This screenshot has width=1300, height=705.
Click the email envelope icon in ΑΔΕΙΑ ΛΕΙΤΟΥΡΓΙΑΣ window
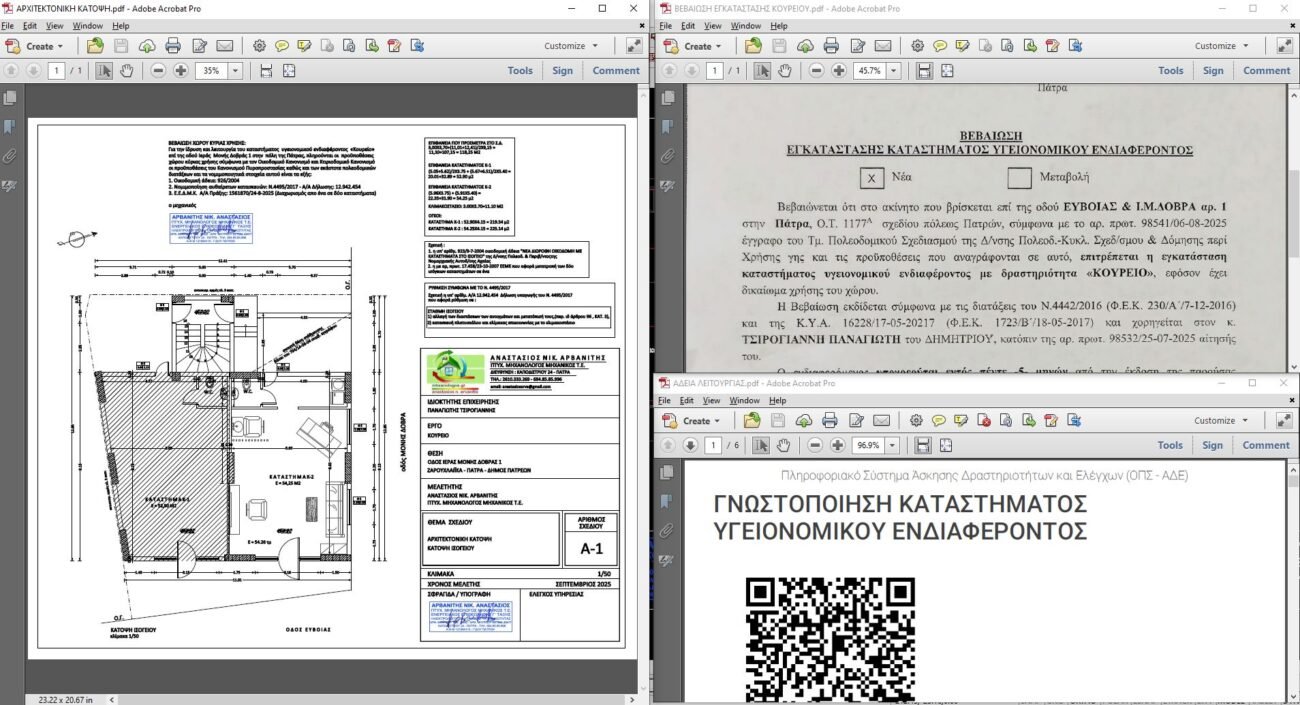point(883,421)
